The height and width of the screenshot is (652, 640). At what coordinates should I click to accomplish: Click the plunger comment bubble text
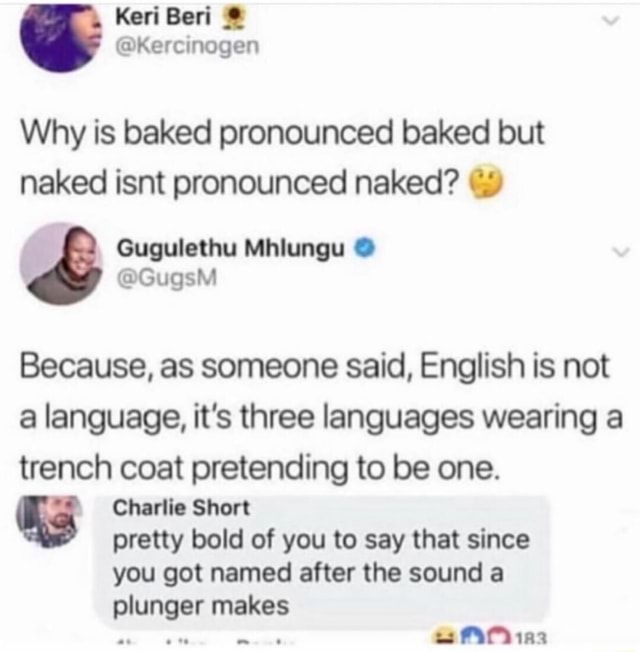[321, 573]
